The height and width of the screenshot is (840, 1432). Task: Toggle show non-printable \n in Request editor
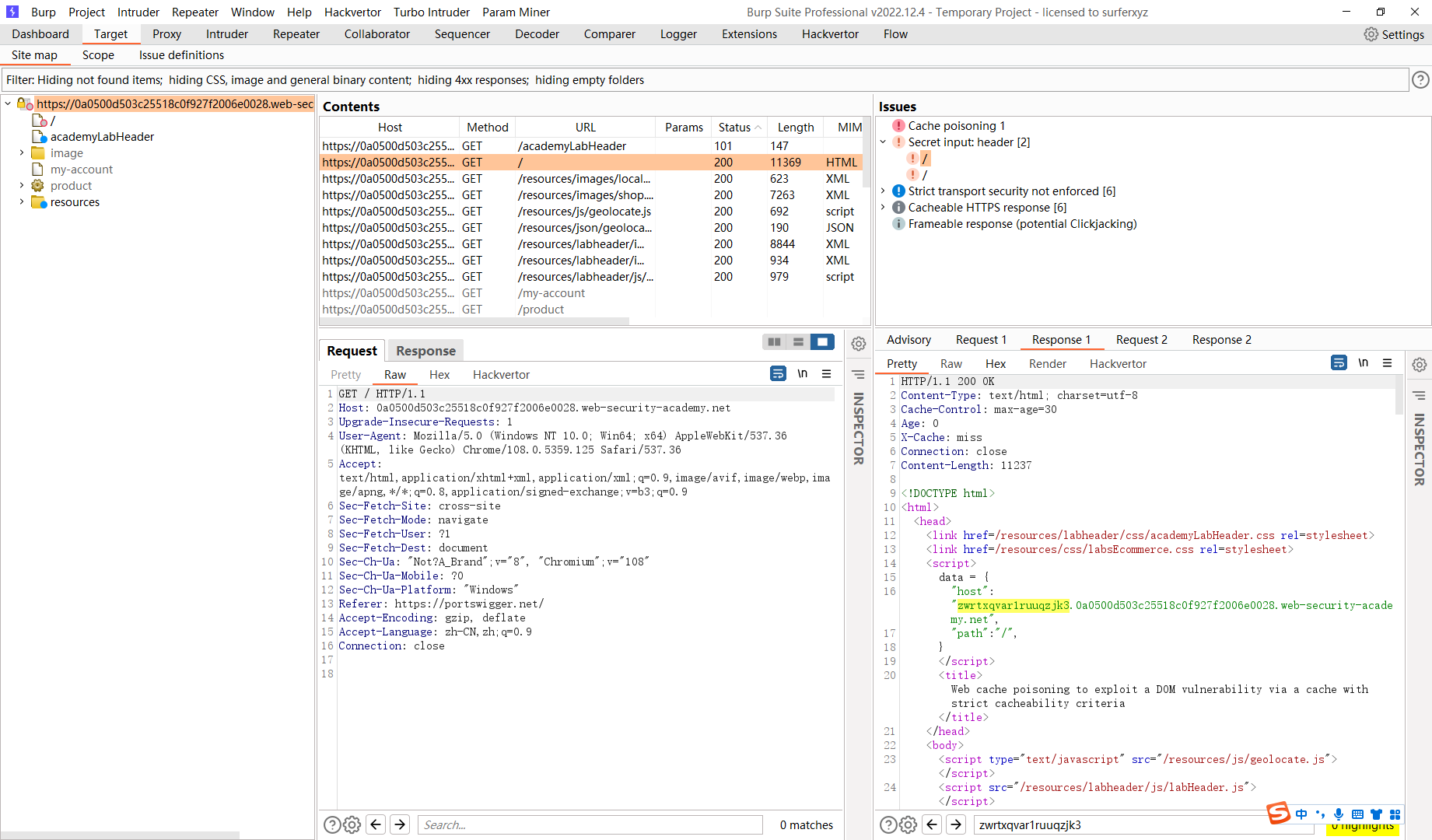[802, 373]
